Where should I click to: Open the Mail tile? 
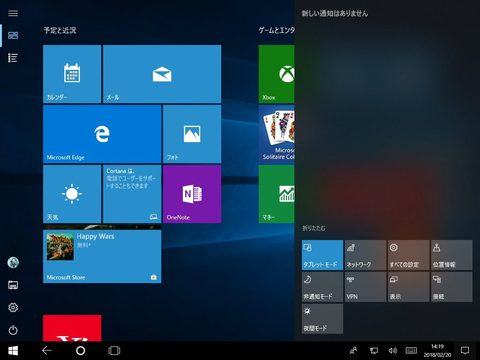click(162, 74)
